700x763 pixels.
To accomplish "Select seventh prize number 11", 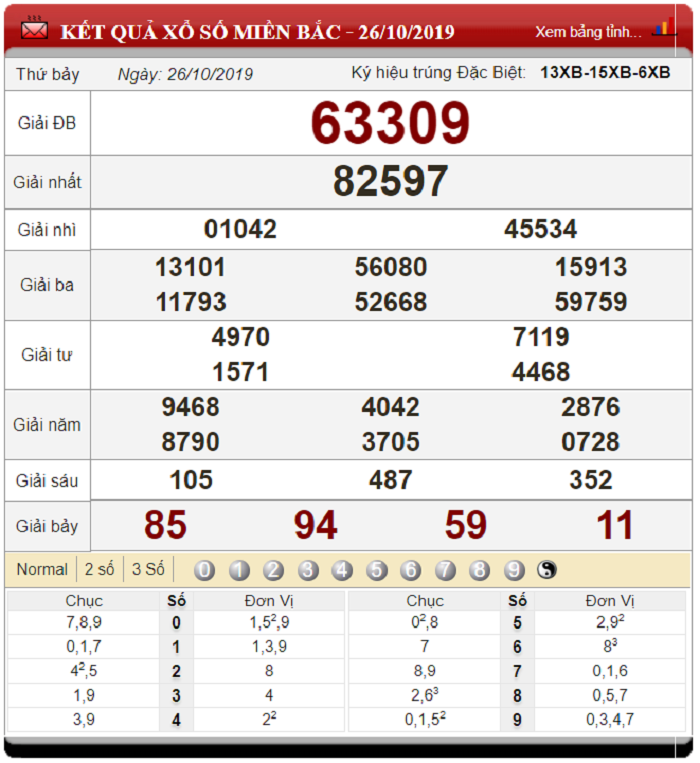I will [x=615, y=525].
